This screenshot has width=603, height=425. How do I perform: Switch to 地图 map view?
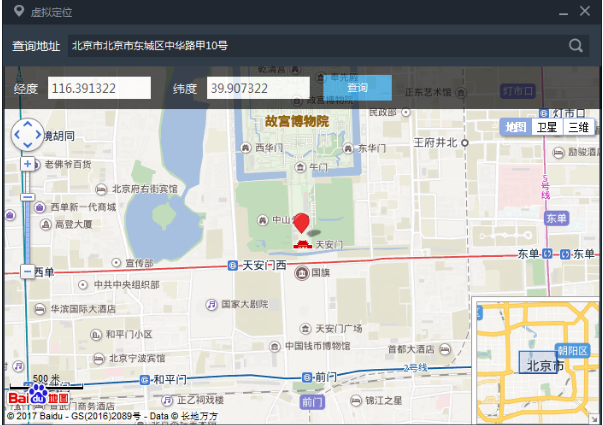[x=515, y=127]
